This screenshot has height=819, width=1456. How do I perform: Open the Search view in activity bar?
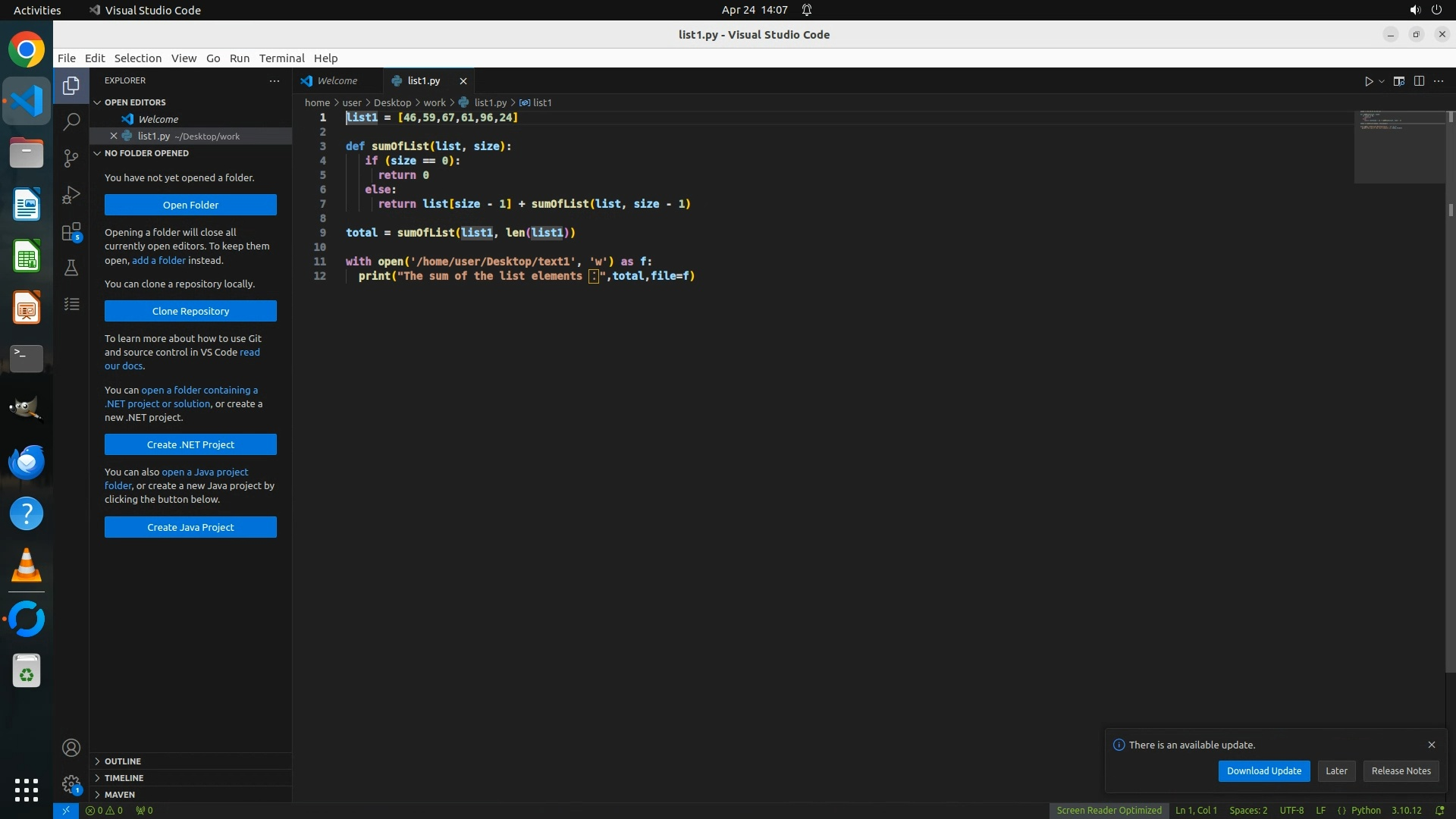click(71, 121)
